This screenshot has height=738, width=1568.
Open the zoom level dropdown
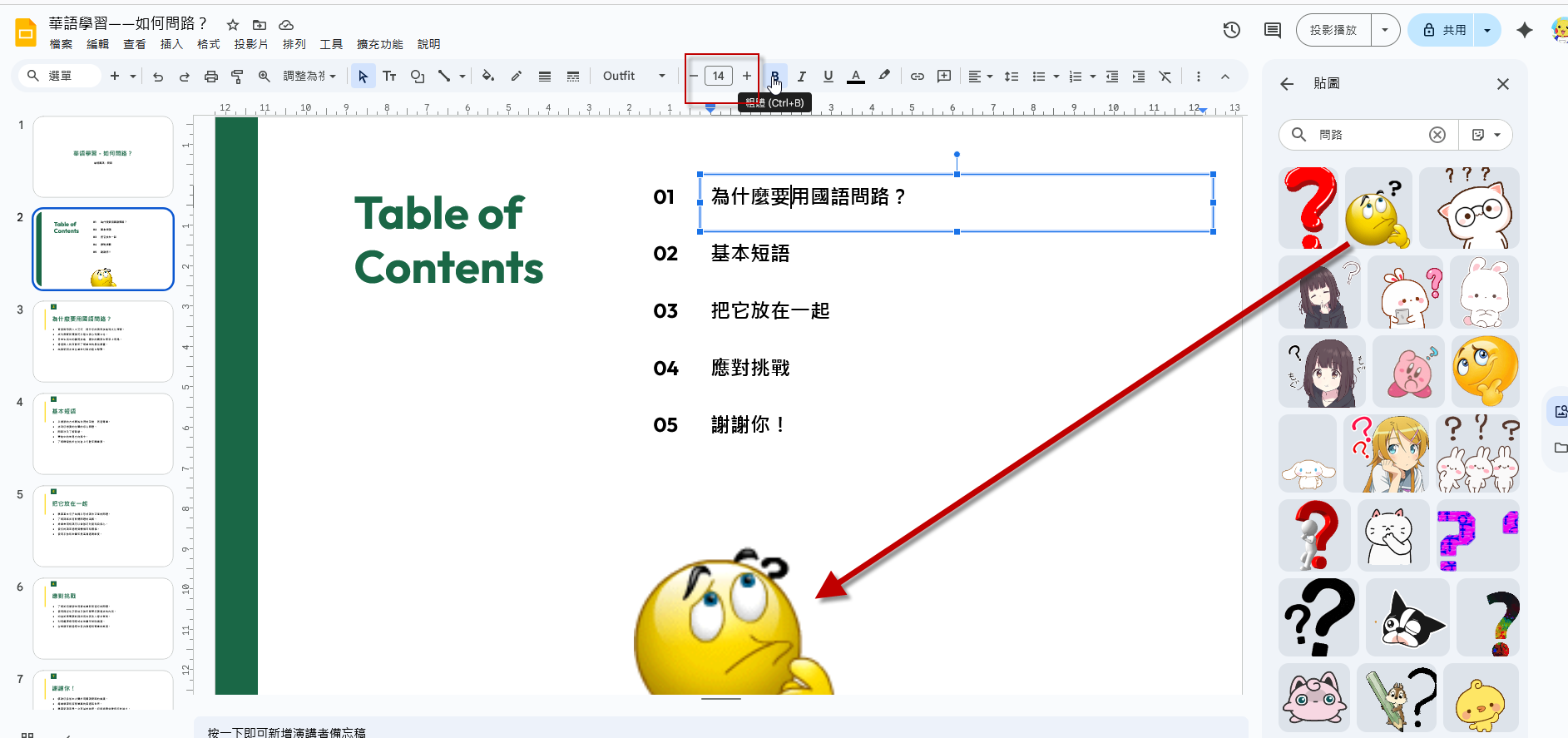click(x=309, y=77)
